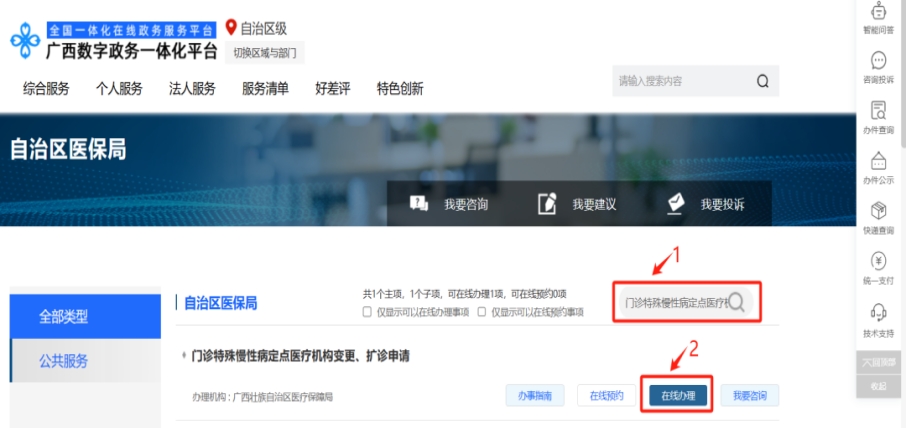The width and height of the screenshot is (907, 428).
Task: Open the 智能问答 robot assistant icon
Action: [x=879, y=13]
